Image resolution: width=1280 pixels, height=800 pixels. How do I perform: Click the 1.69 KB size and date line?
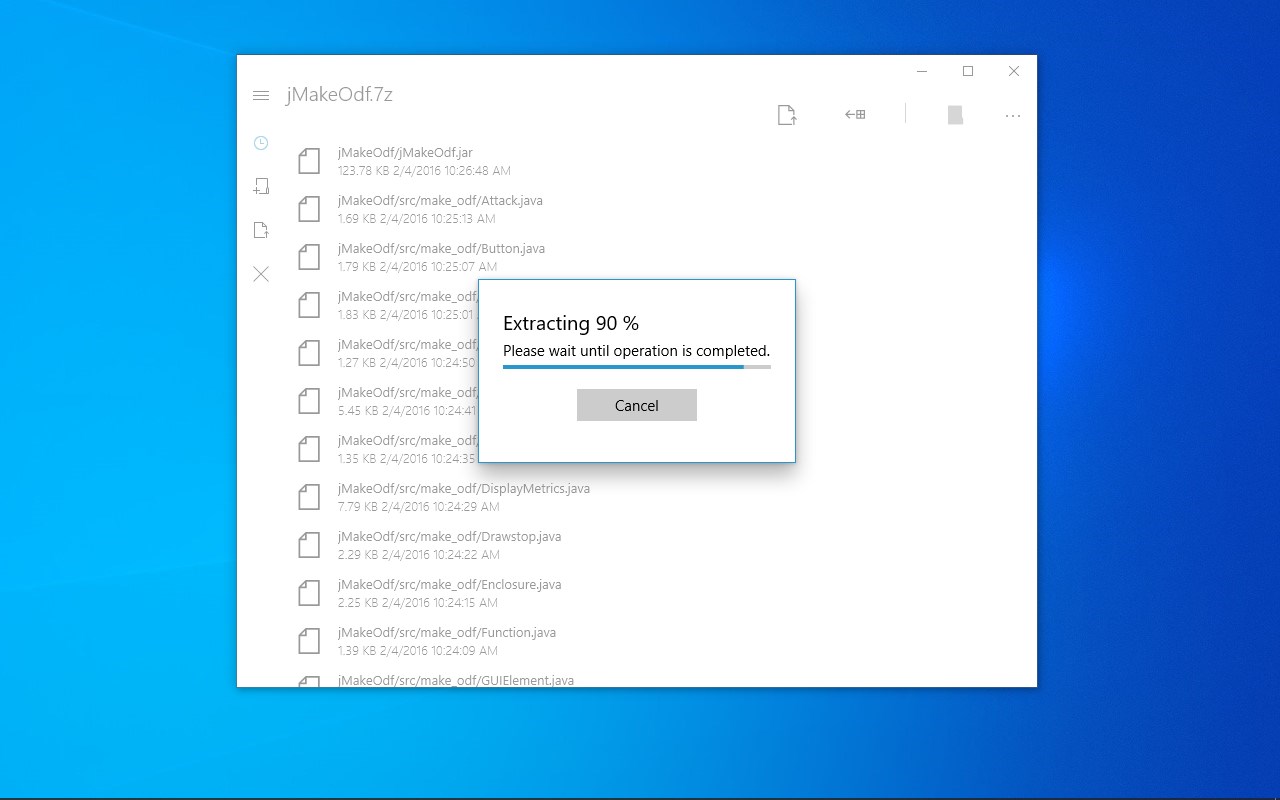(416, 219)
